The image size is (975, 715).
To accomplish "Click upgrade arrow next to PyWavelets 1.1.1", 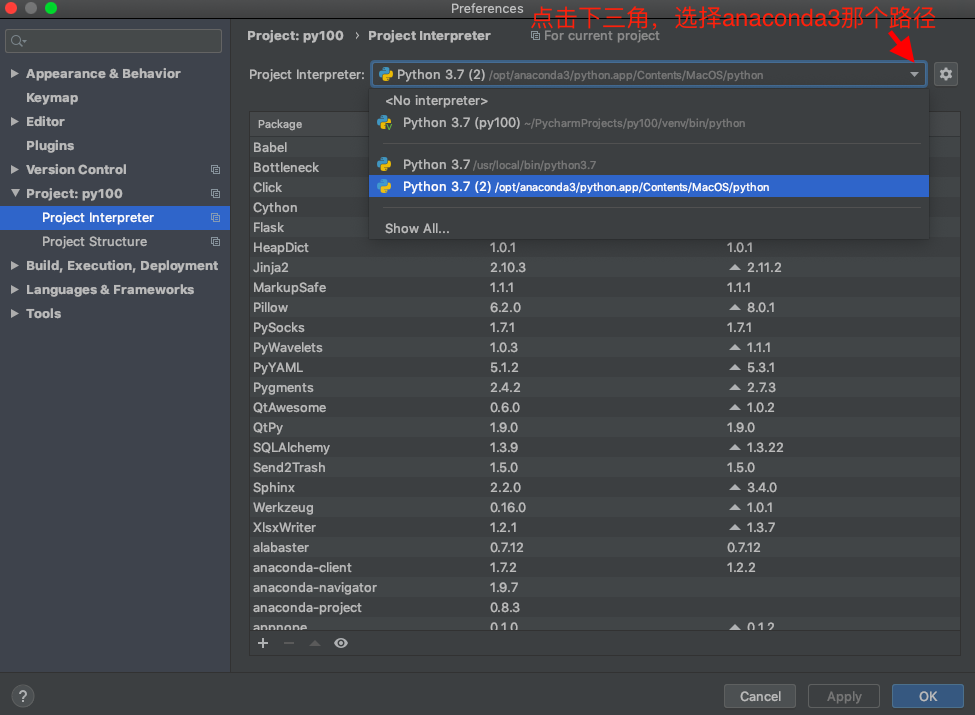I will point(735,348).
